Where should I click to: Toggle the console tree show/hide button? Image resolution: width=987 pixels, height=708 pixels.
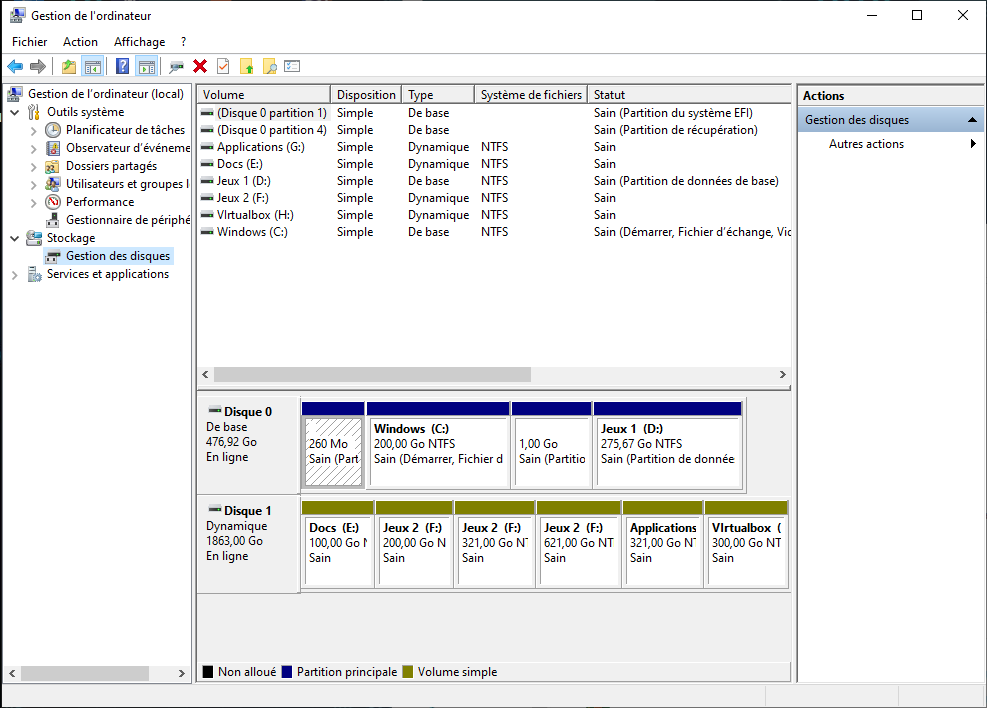coord(93,67)
